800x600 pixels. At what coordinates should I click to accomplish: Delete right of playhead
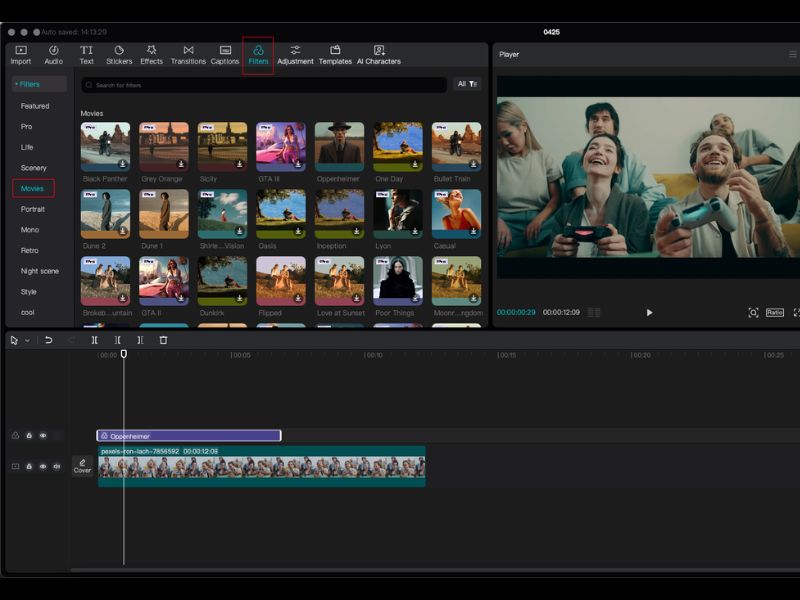[x=140, y=340]
